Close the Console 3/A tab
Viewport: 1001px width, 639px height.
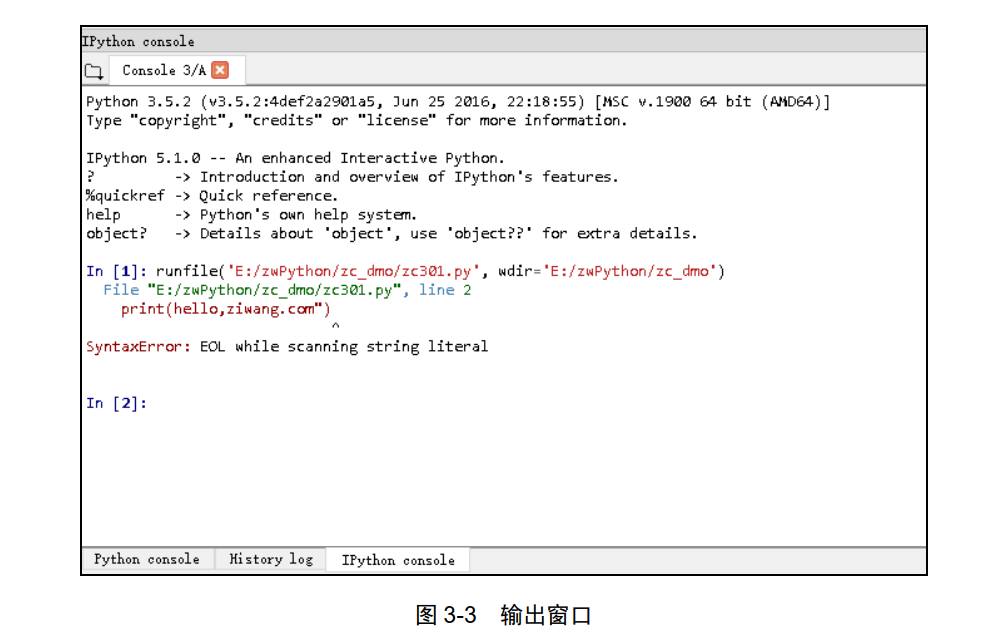[220, 70]
